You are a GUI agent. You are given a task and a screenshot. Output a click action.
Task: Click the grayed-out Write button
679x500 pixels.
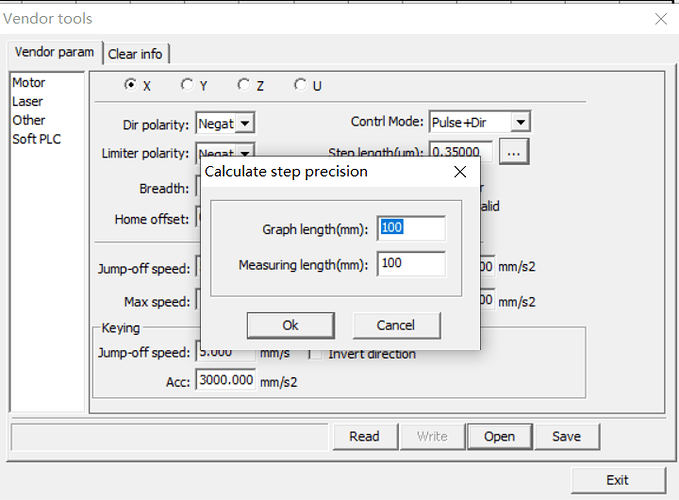432,436
